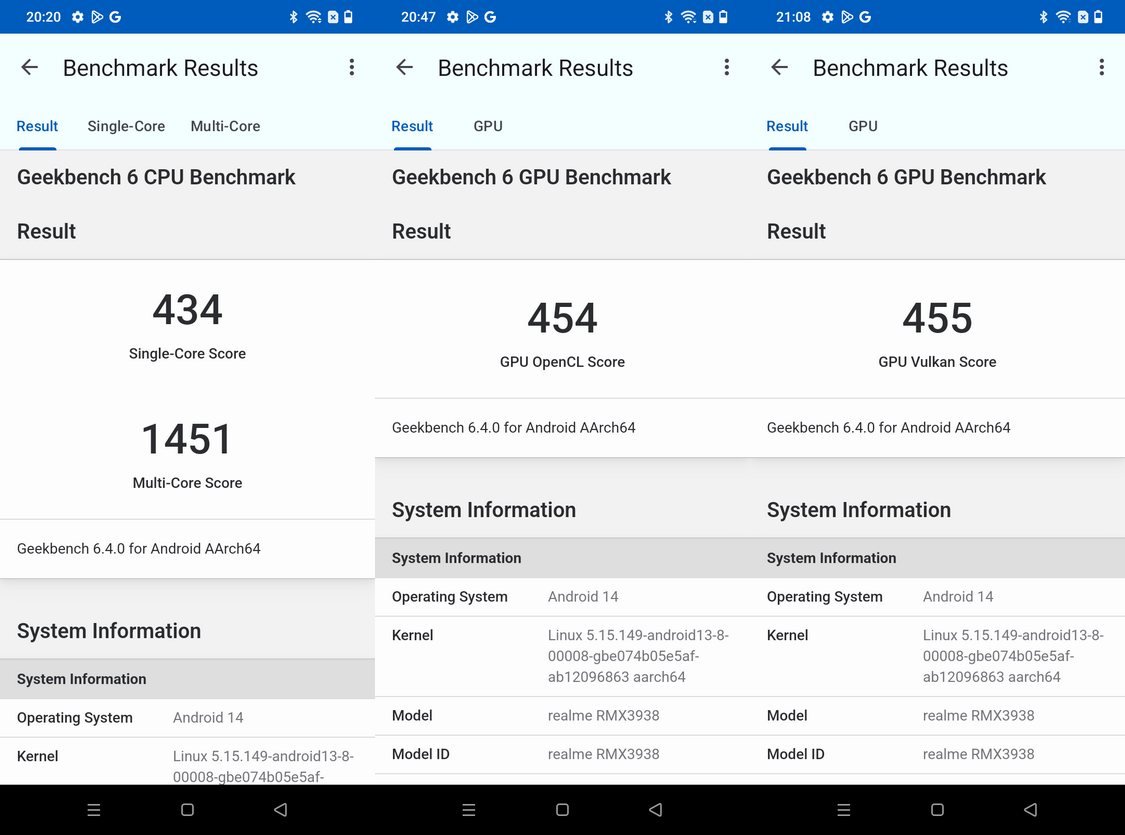Tap Operating System row on OpenCL screen
The width and height of the screenshot is (1125, 835).
pyautogui.click(x=562, y=597)
